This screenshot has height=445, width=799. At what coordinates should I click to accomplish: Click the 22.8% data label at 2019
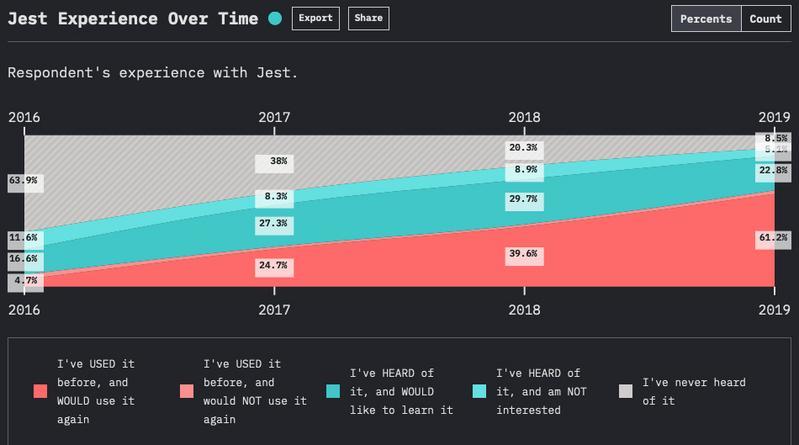(774, 173)
